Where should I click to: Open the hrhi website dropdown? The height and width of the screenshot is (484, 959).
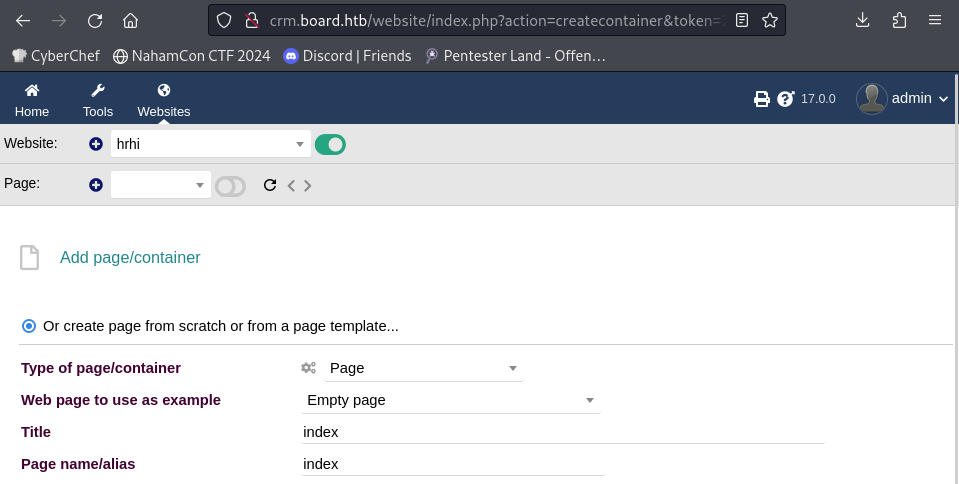click(210, 144)
